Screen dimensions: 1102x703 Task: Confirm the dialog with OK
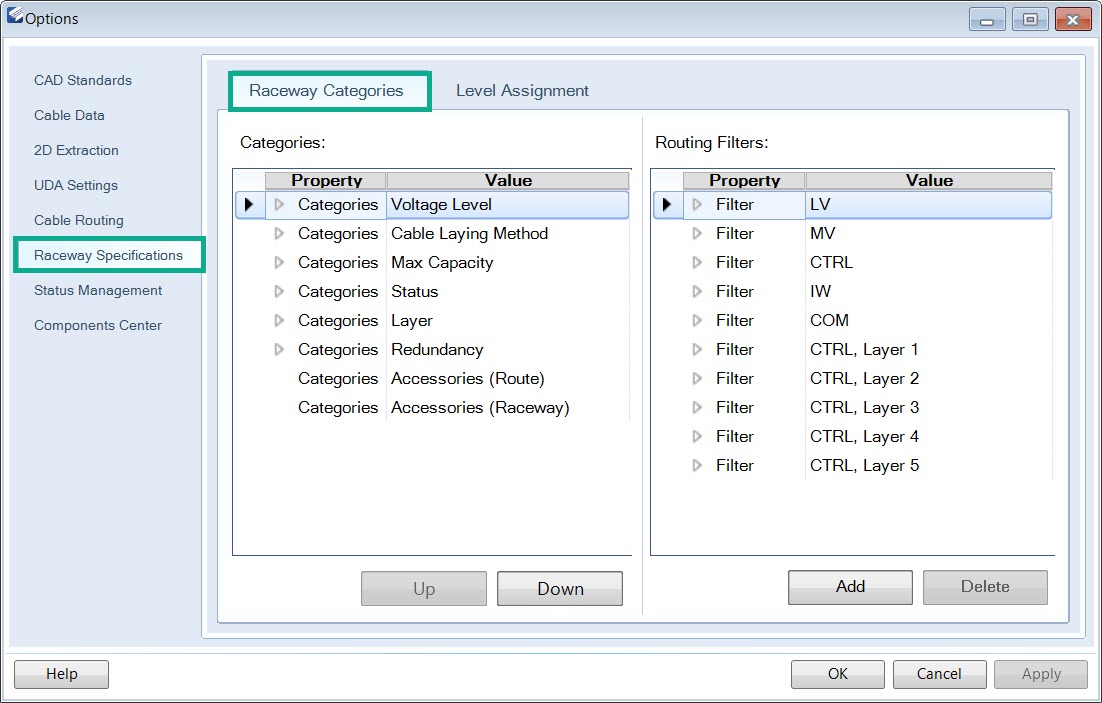(838, 674)
